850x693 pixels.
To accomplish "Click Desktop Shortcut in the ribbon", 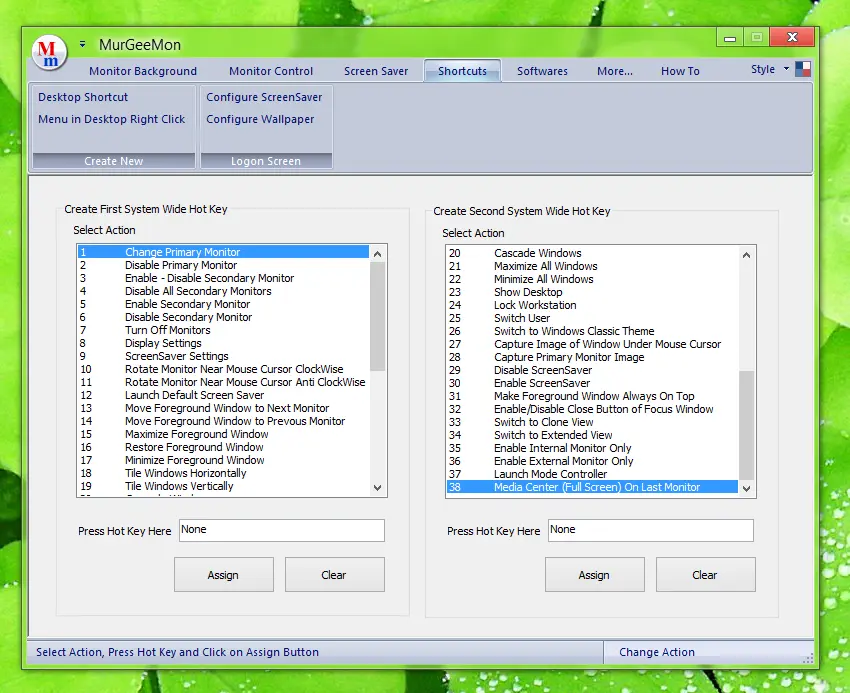I will [83, 97].
